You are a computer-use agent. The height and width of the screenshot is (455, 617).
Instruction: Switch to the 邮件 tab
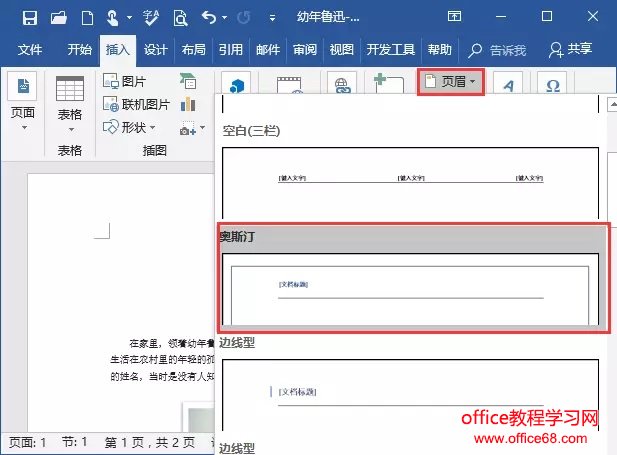[268, 50]
